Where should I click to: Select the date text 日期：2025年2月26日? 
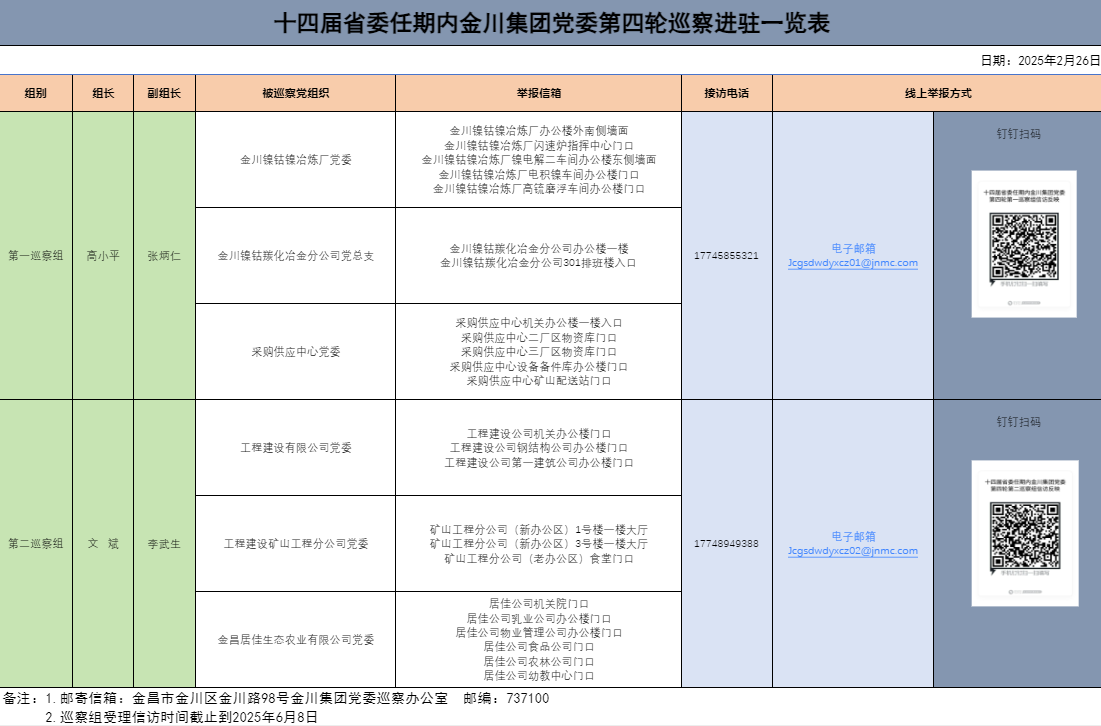(x=1040, y=61)
